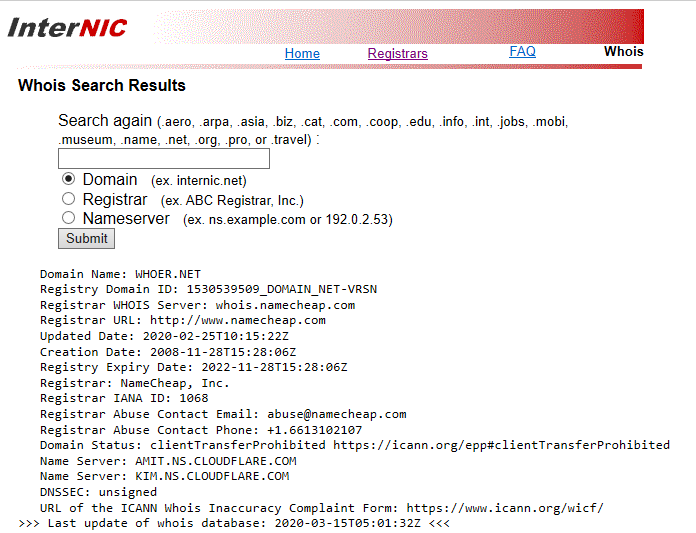Select the Registrar radio button

pyautogui.click(x=68, y=198)
